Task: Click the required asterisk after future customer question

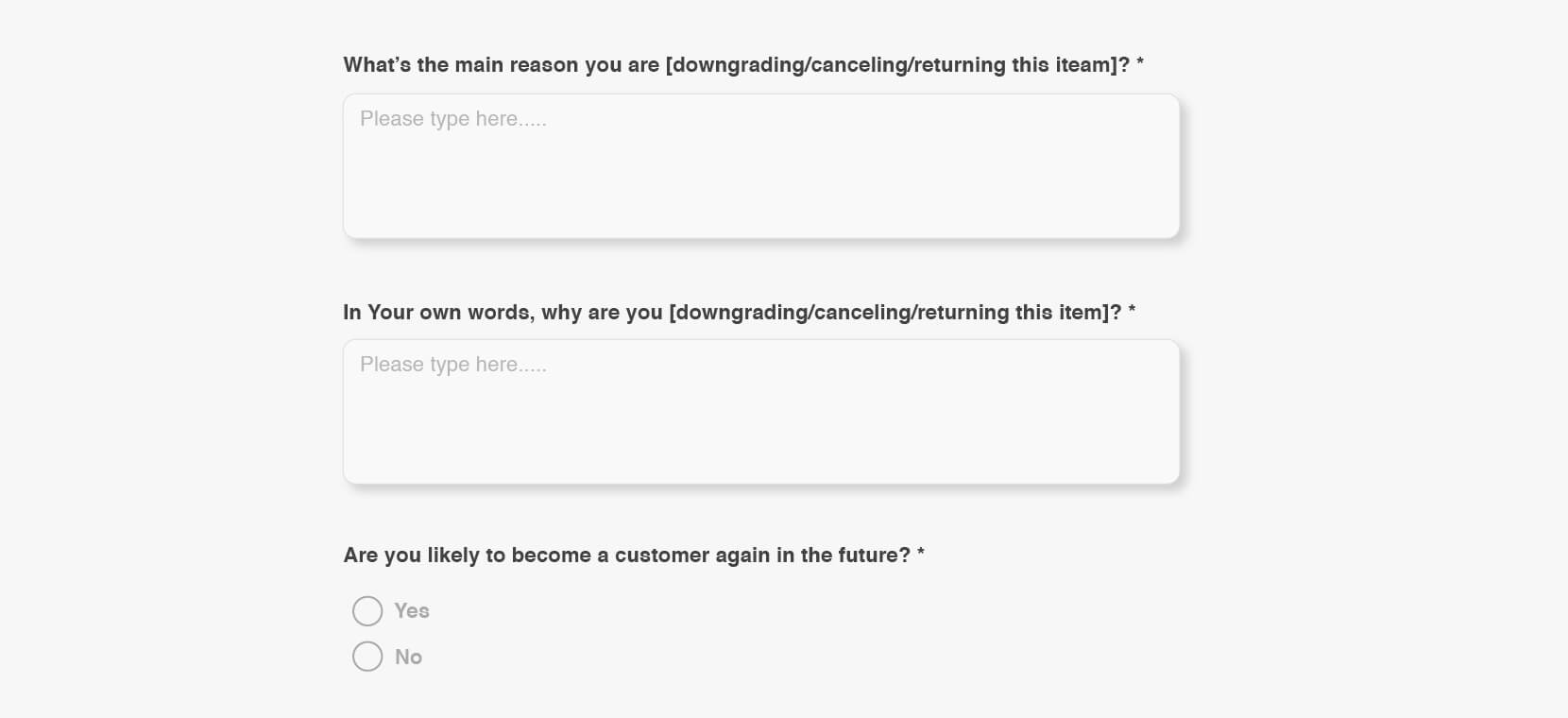Action: pos(921,553)
